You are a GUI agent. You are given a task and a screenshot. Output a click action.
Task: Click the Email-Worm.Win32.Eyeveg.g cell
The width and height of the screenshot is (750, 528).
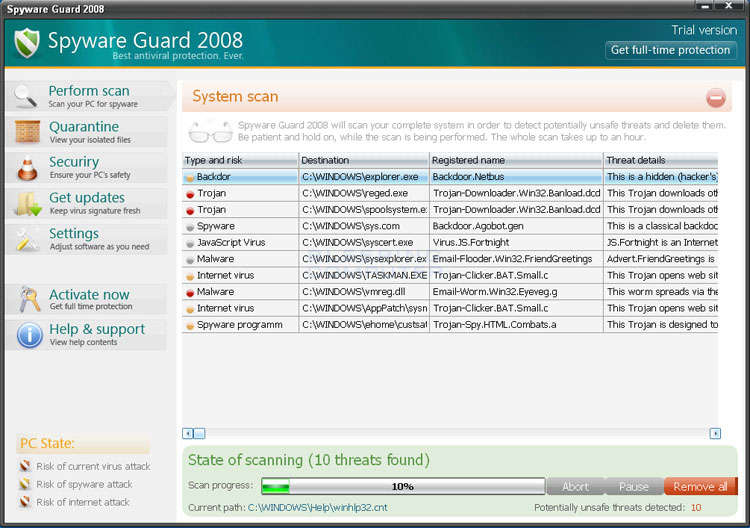point(517,292)
